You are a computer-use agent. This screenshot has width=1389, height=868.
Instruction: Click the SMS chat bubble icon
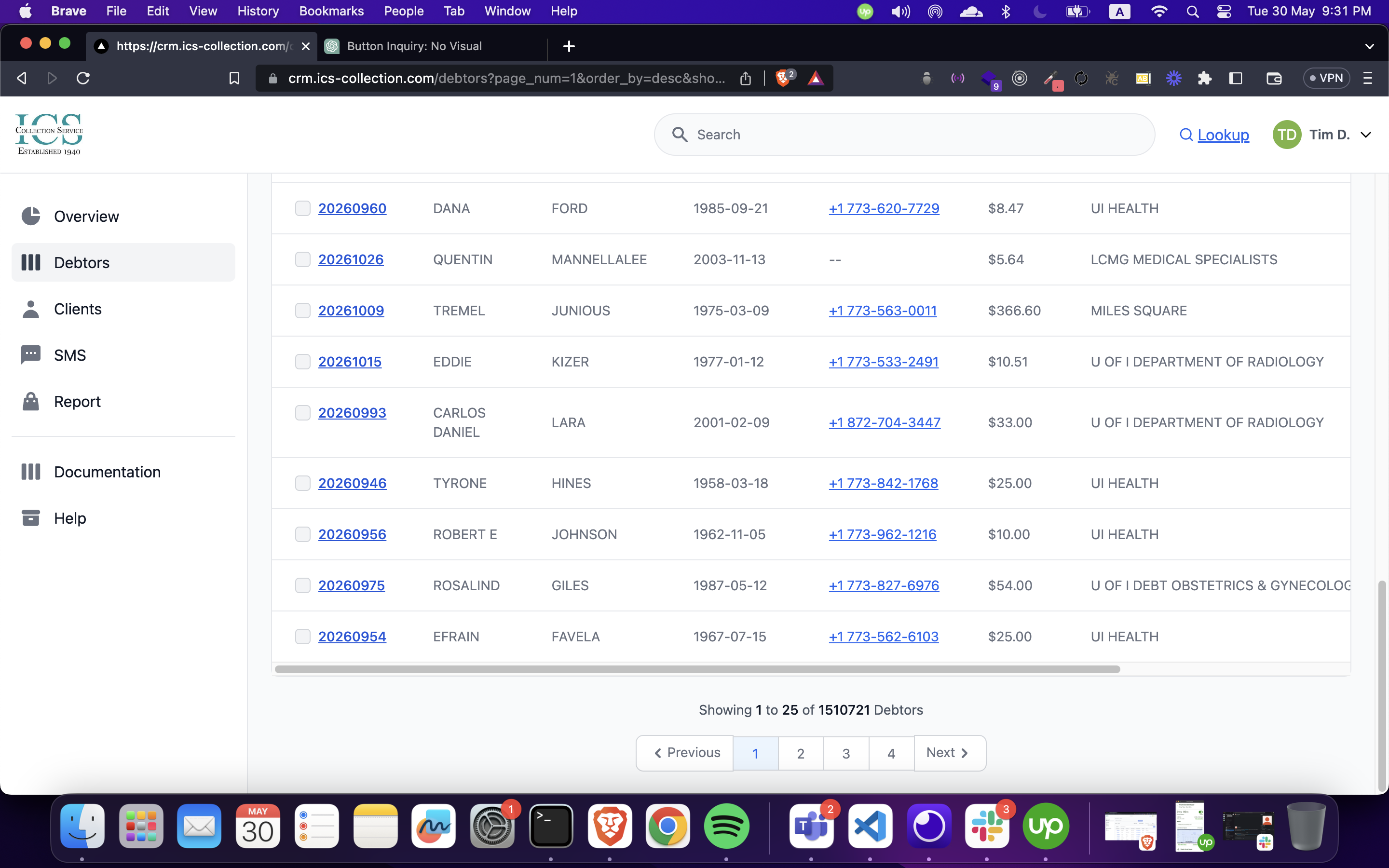pos(30,355)
